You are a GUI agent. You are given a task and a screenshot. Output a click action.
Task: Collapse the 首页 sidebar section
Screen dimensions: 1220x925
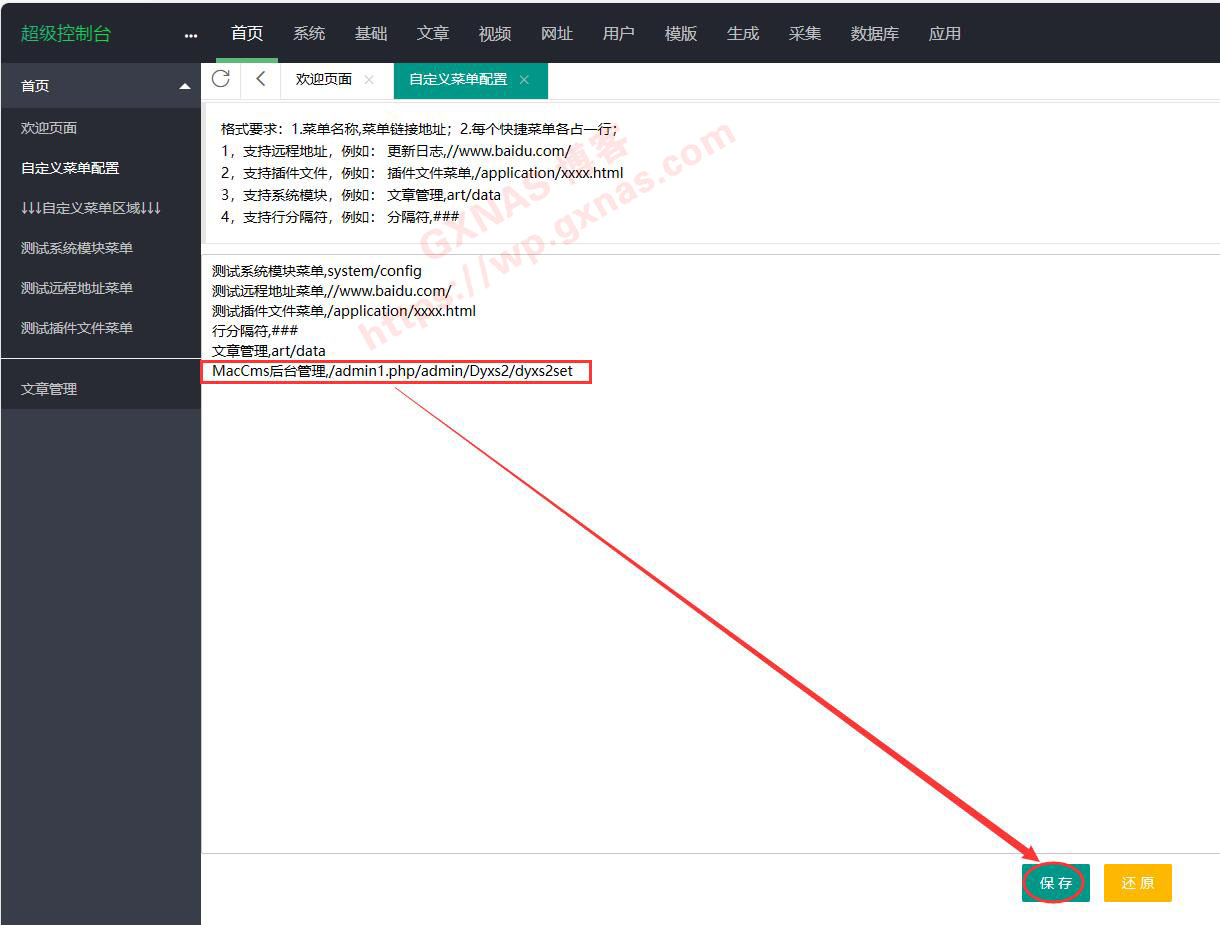(x=184, y=87)
